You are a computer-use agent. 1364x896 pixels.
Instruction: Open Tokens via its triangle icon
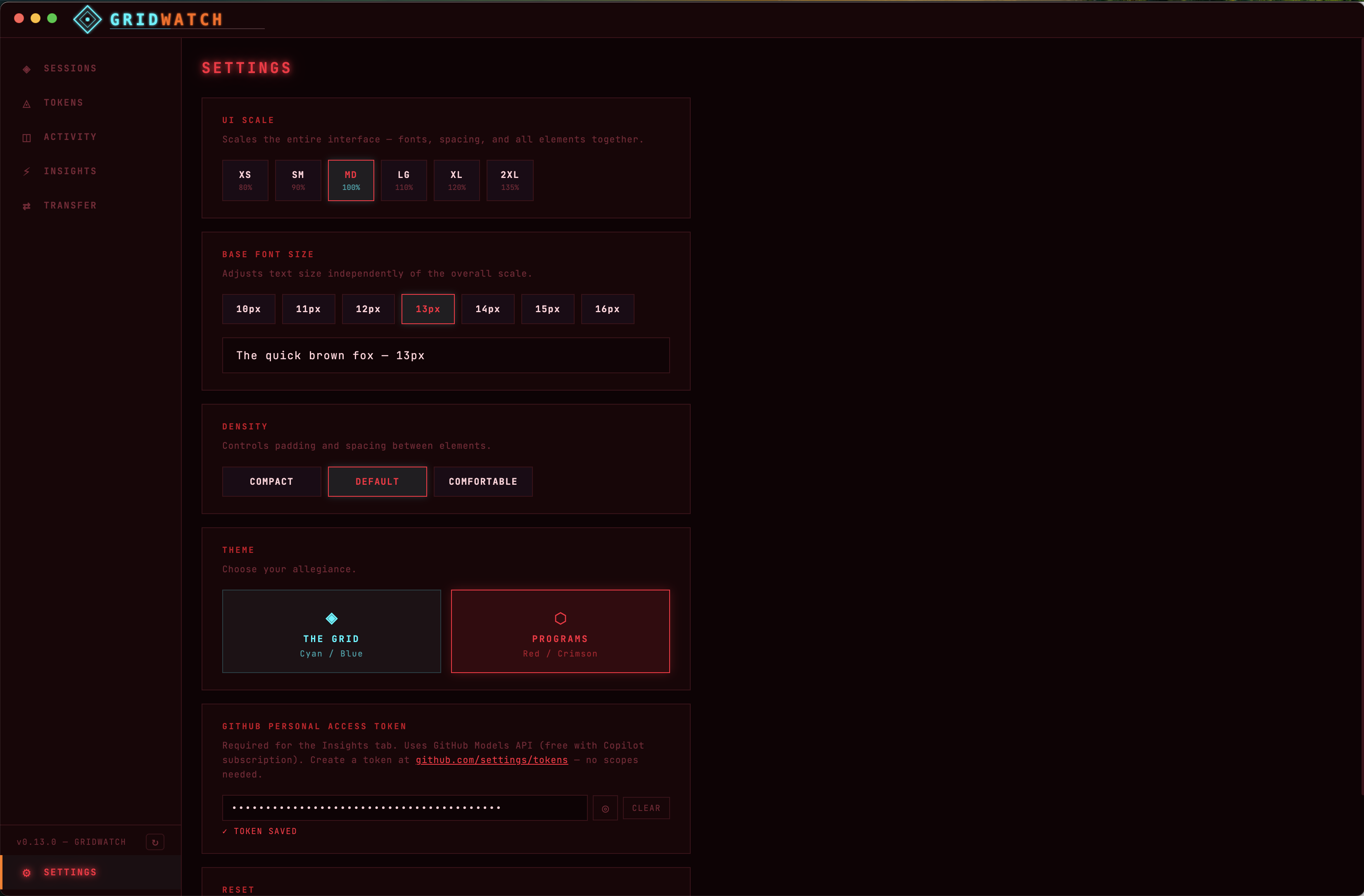27,103
